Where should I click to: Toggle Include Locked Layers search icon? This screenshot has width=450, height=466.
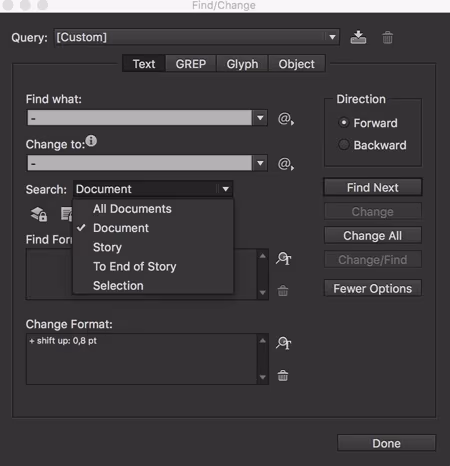39,214
